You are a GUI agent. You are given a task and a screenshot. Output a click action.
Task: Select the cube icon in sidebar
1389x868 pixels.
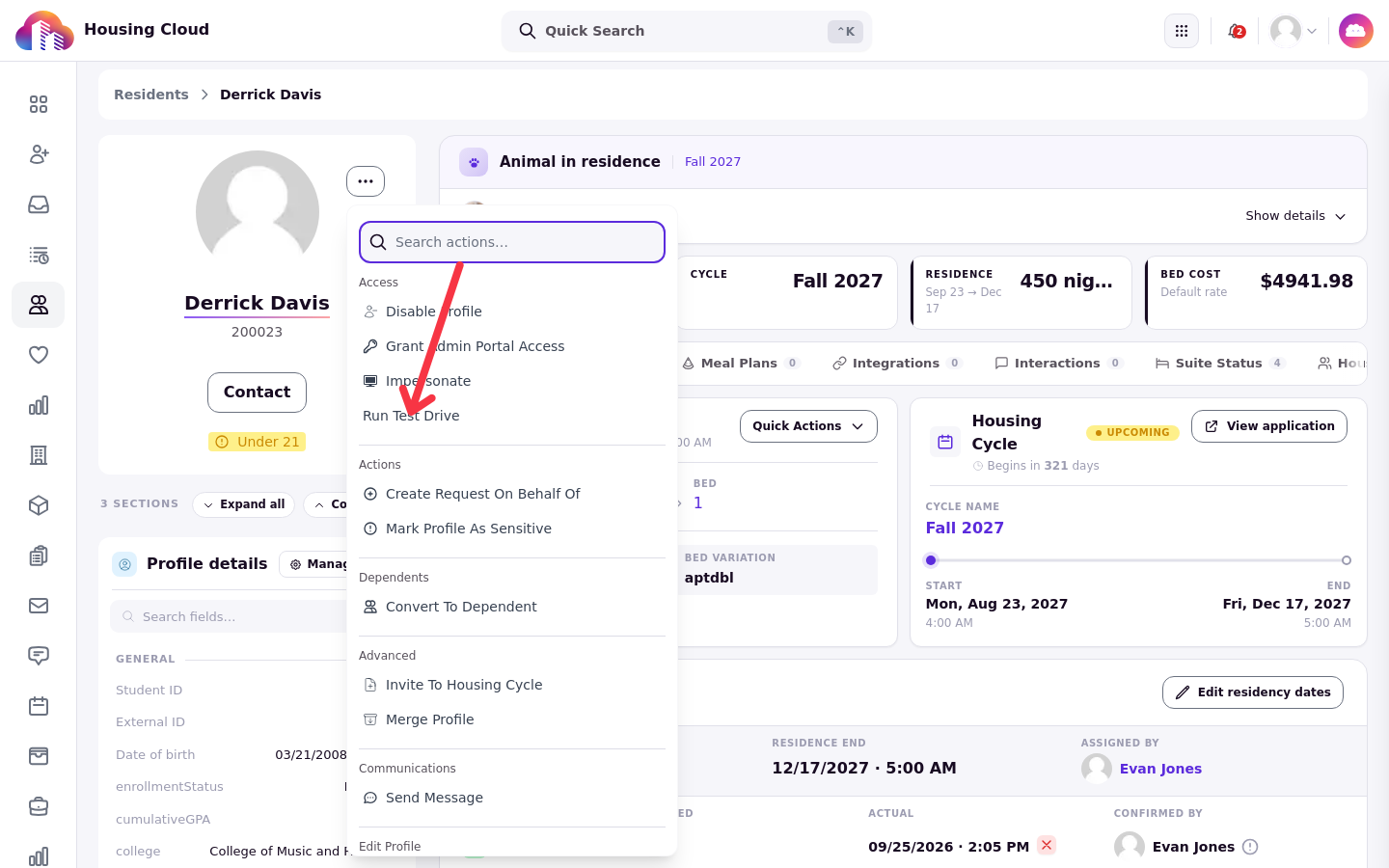click(39, 505)
